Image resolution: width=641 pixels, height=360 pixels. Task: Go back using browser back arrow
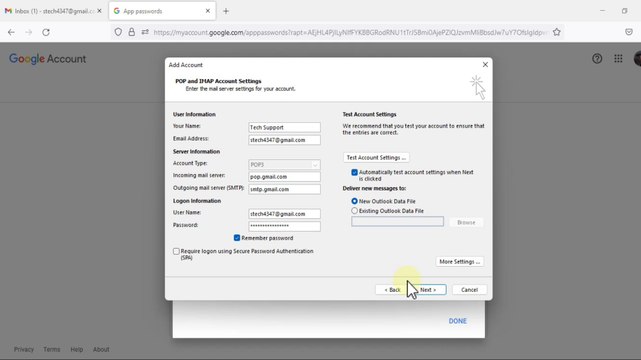pyautogui.click(x=11, y=32)
